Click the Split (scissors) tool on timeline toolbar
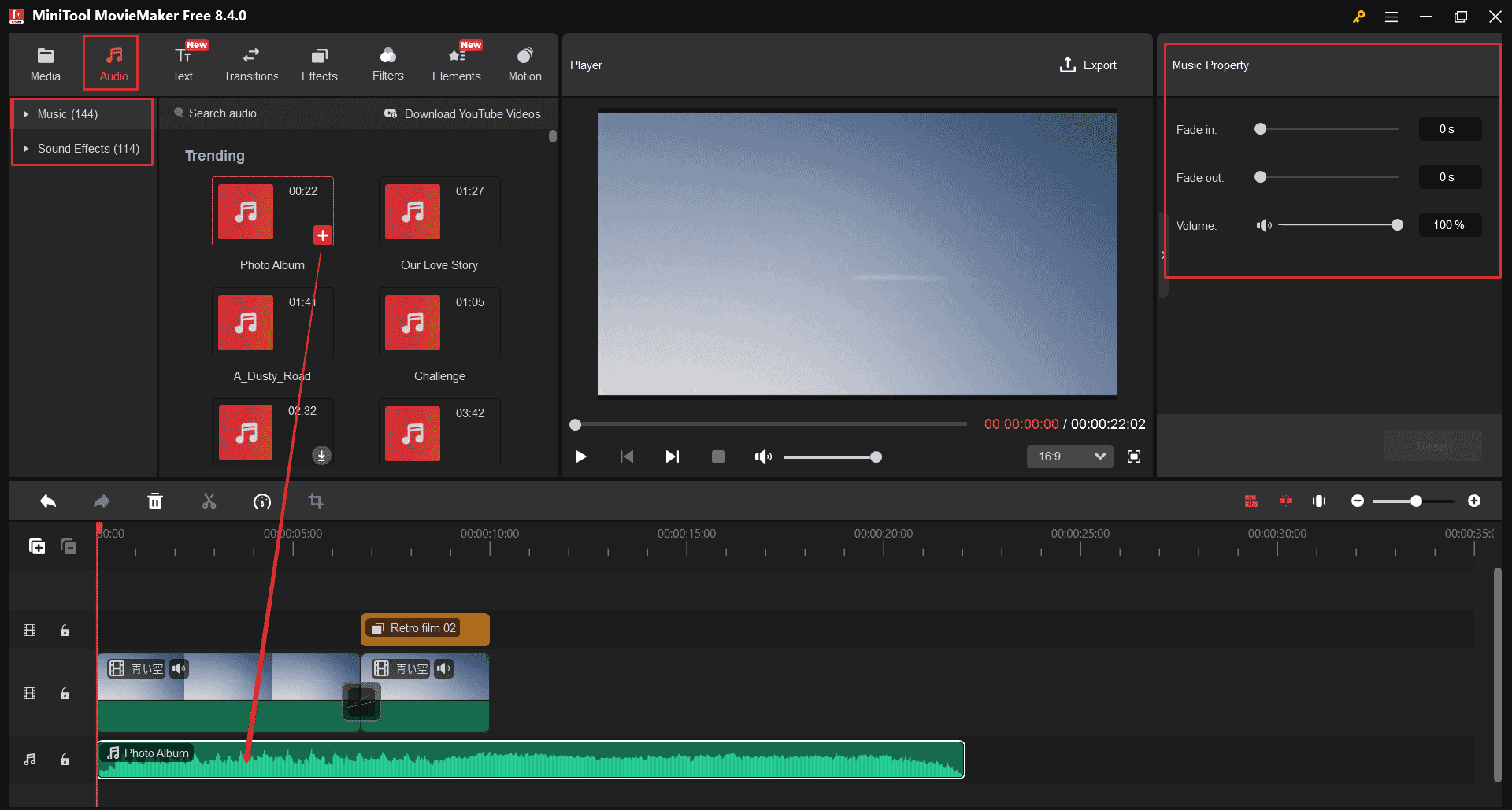Viewport: 1512px width, 810px height. pos(209,501)
